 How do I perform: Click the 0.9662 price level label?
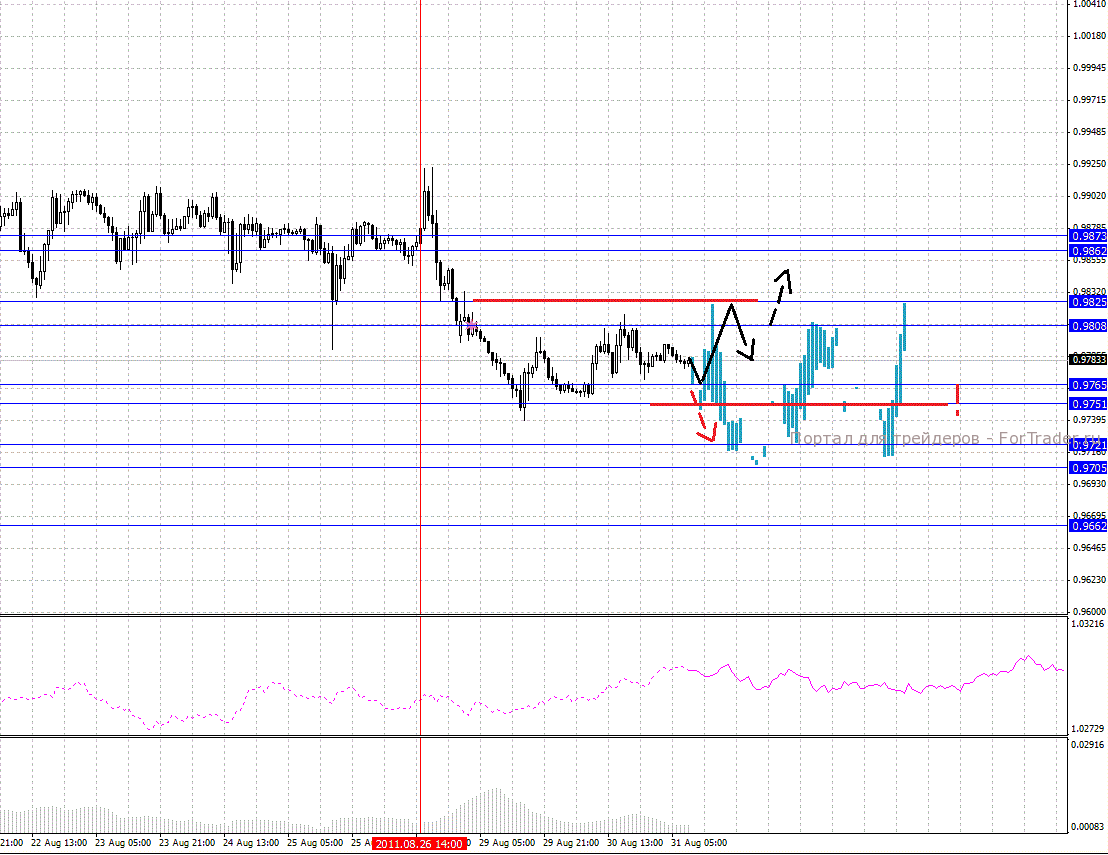point(1087,526)
